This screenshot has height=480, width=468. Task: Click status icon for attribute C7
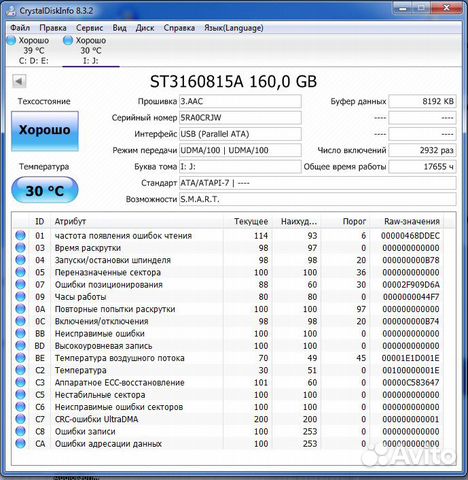click(x=20, y=419)
